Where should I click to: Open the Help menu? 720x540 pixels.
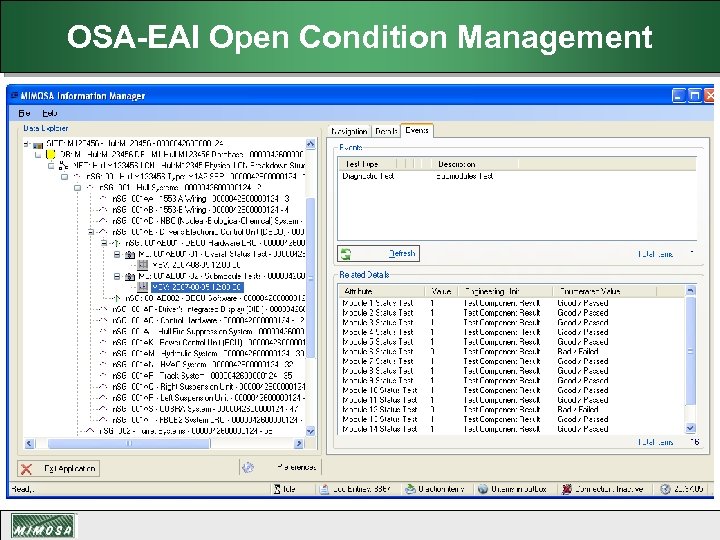tap(50, 113)
